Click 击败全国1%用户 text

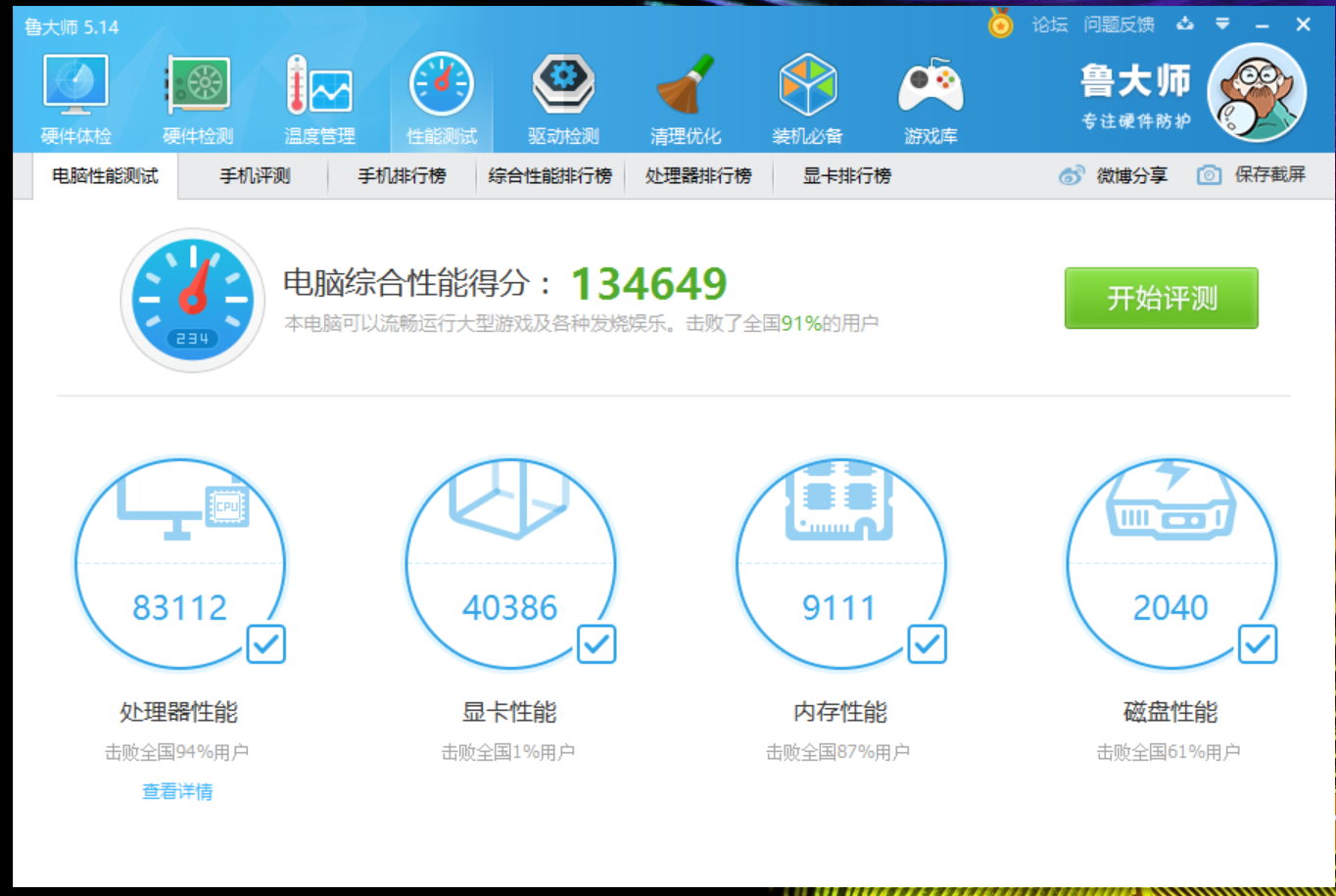click(x=508, y=752)
